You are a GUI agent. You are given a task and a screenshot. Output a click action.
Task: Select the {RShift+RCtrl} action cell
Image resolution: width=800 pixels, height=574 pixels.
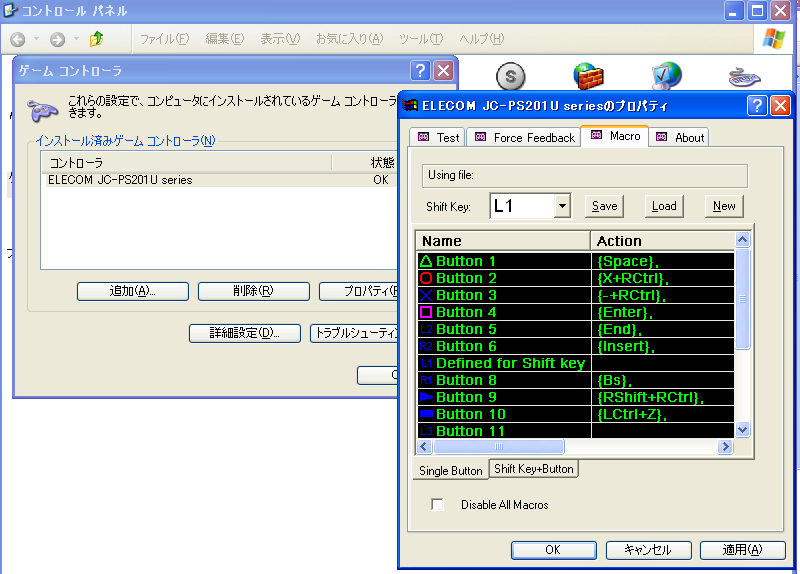[663, 397]
